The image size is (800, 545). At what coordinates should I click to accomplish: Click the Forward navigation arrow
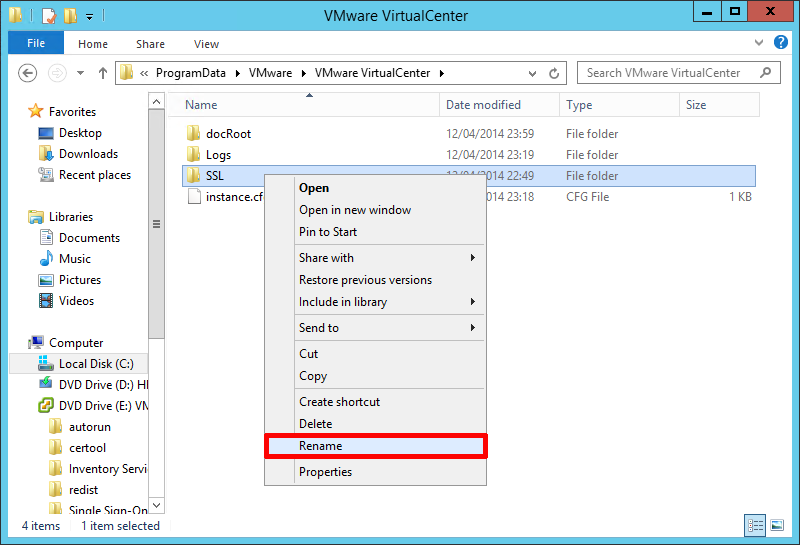(57, 73)
